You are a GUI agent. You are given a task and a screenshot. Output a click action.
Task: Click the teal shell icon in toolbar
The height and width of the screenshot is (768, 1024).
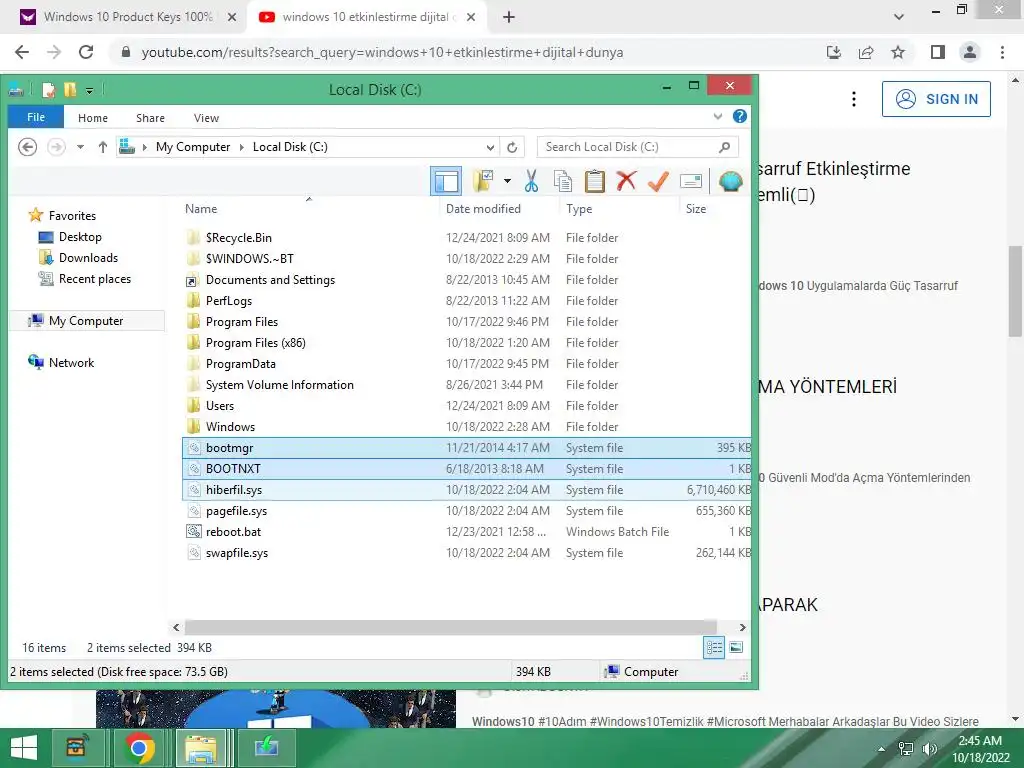coord(730,181)
